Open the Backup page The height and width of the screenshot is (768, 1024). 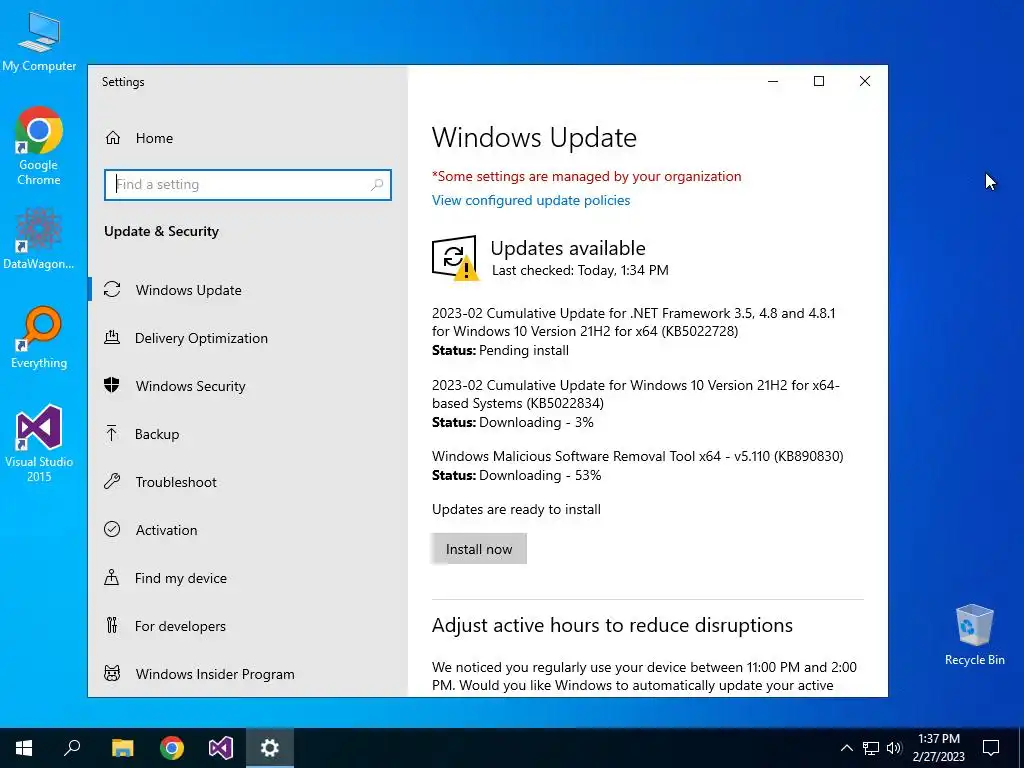point(248,434)
